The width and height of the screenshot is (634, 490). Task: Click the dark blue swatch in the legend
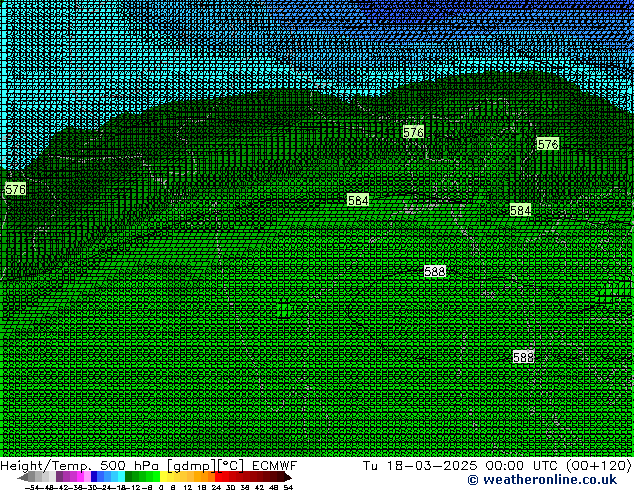94,476
